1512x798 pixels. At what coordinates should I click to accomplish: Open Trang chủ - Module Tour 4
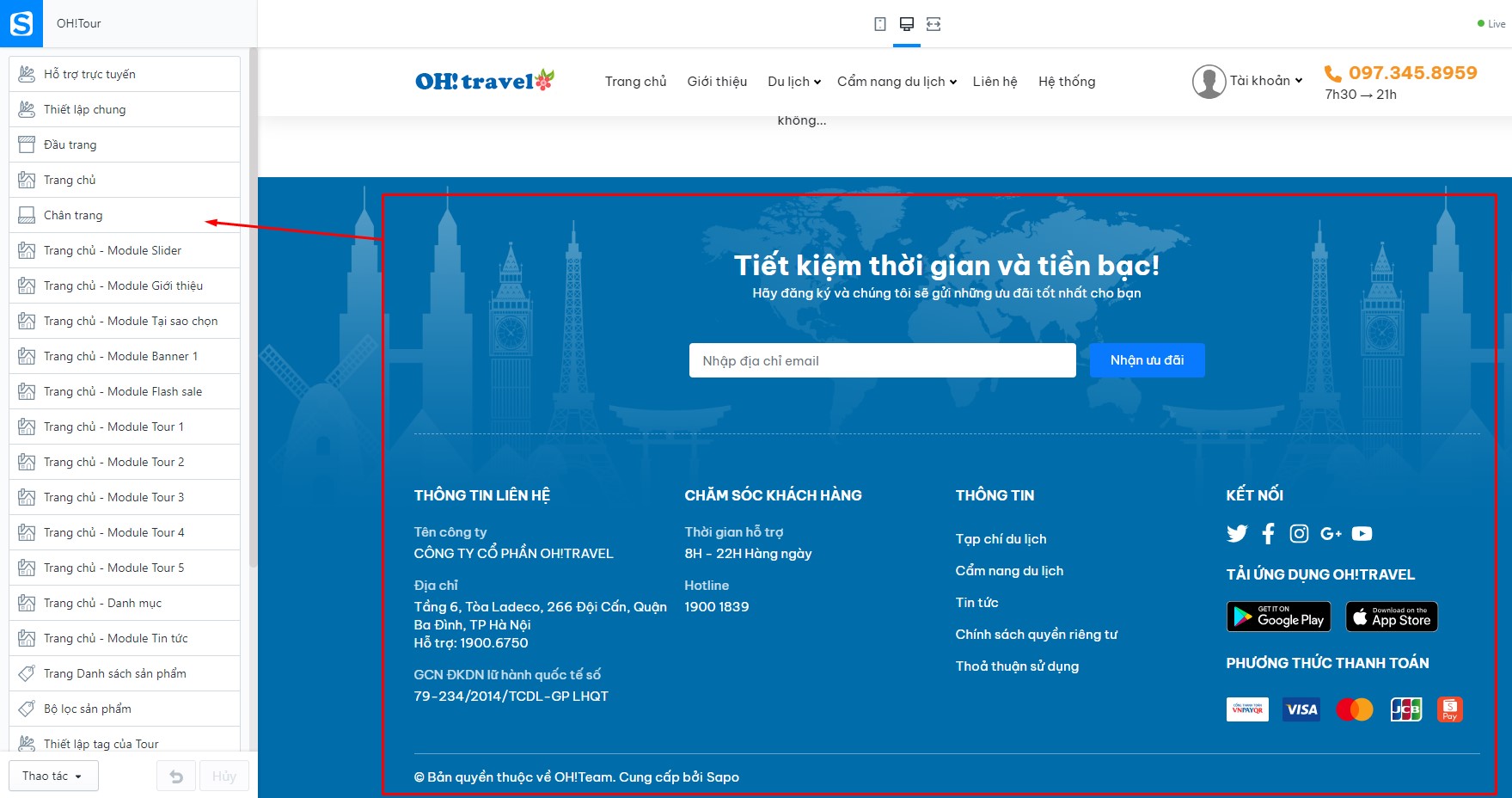tap(125, 532)
